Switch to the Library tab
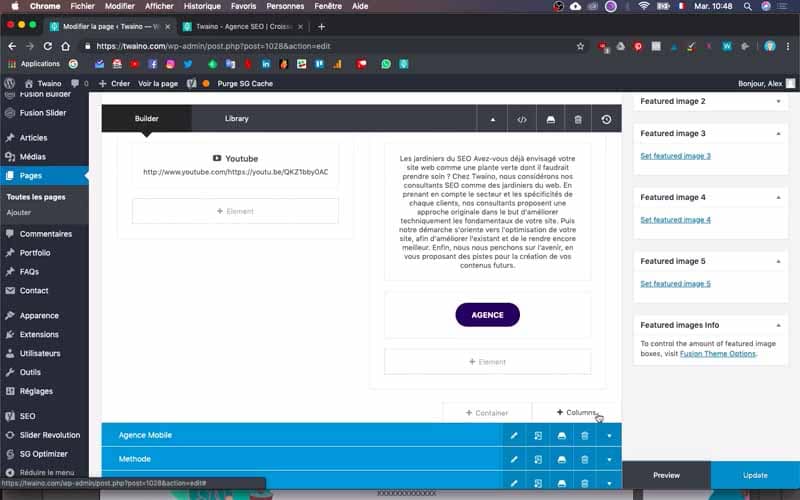Viewport: 800px width, 500px height. pyautogui.click(x=236, y=118)
